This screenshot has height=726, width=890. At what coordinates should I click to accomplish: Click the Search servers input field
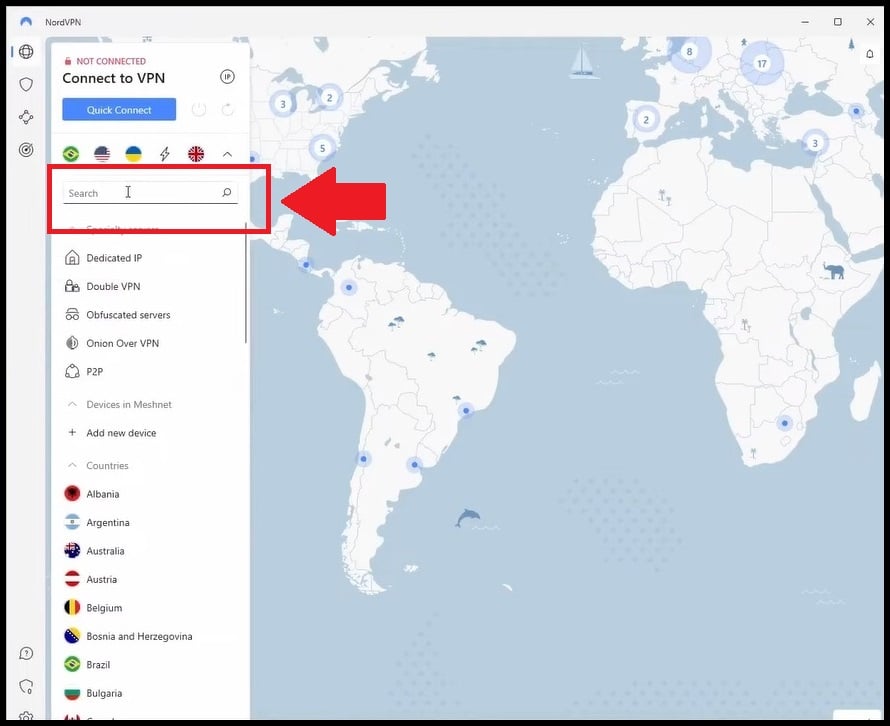tap(140, 193)
